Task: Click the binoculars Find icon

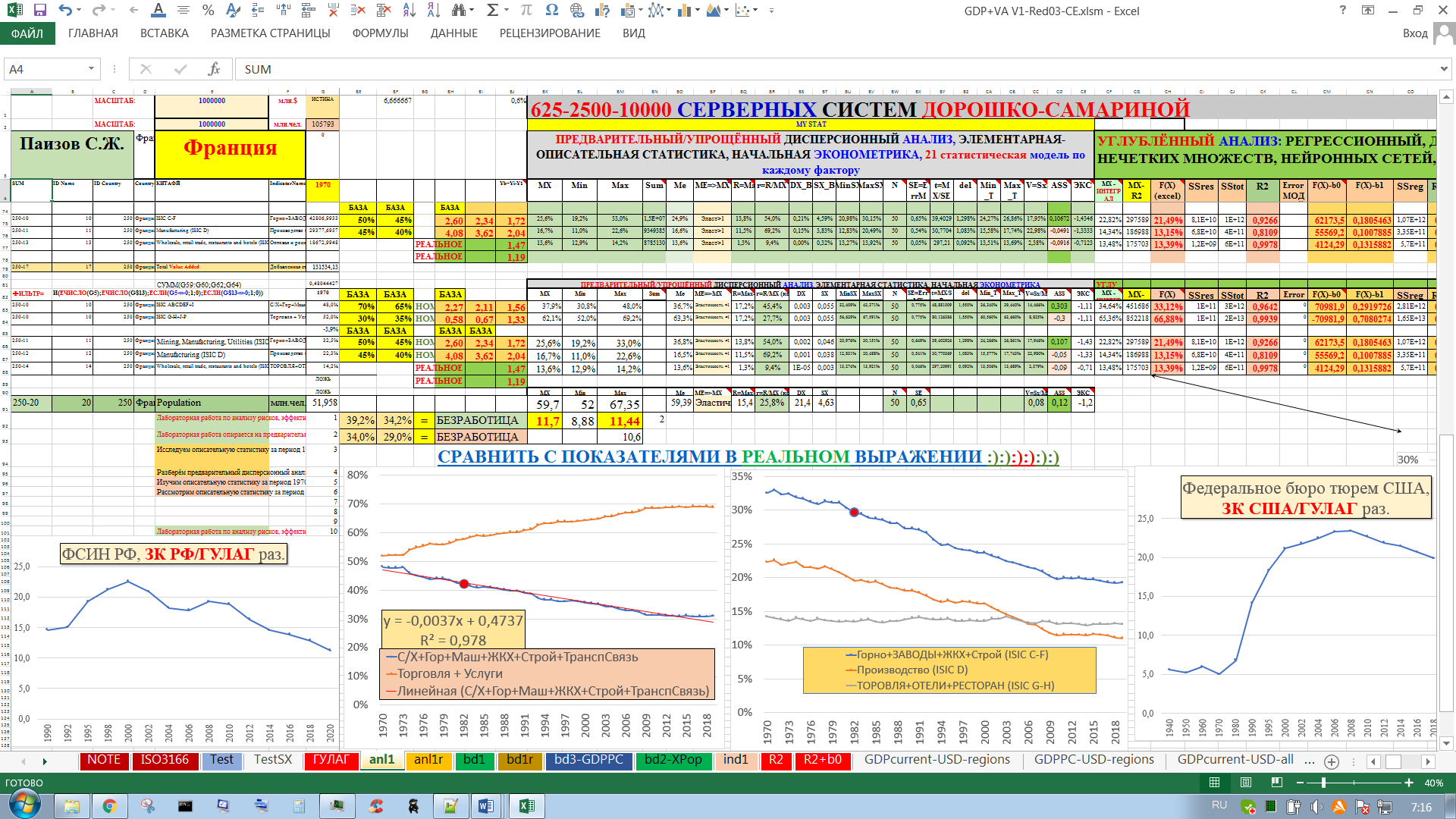Action: tap(458, 11)
